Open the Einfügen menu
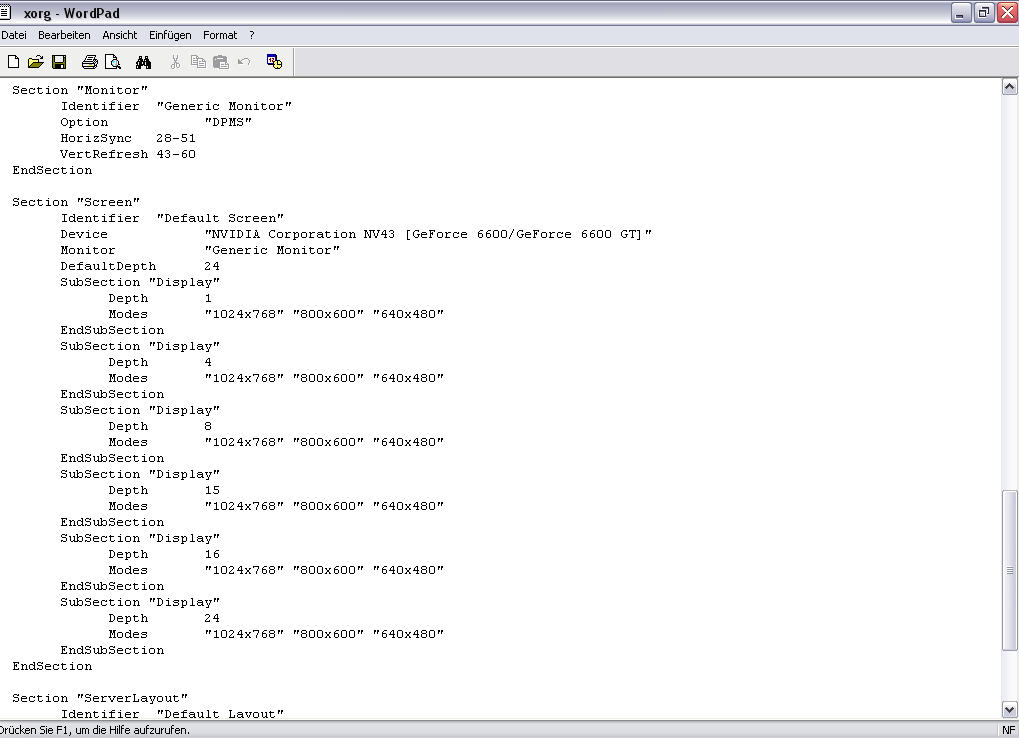The height and width of the screenshot is (738, 1019). pos(170,35)
